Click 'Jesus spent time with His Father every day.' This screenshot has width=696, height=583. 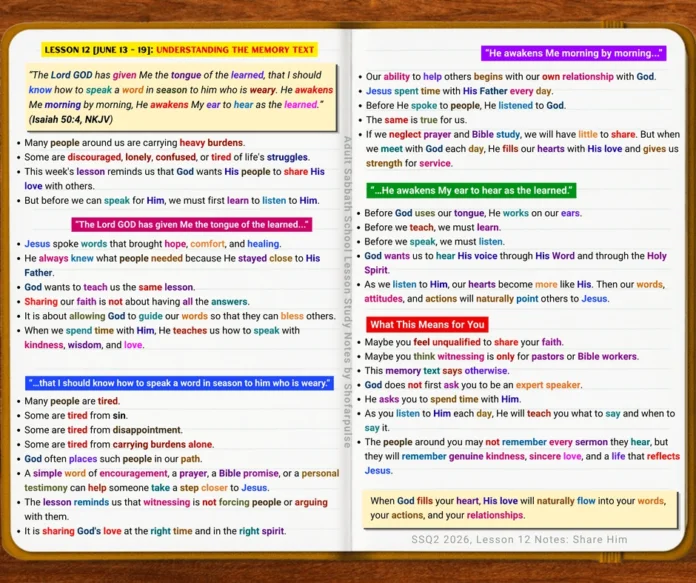click(459, 91)
